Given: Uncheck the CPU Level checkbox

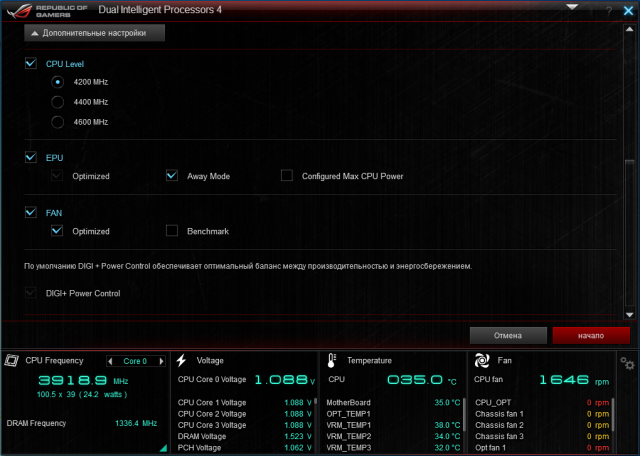Looking at the screenshot, I should (31, 63).
